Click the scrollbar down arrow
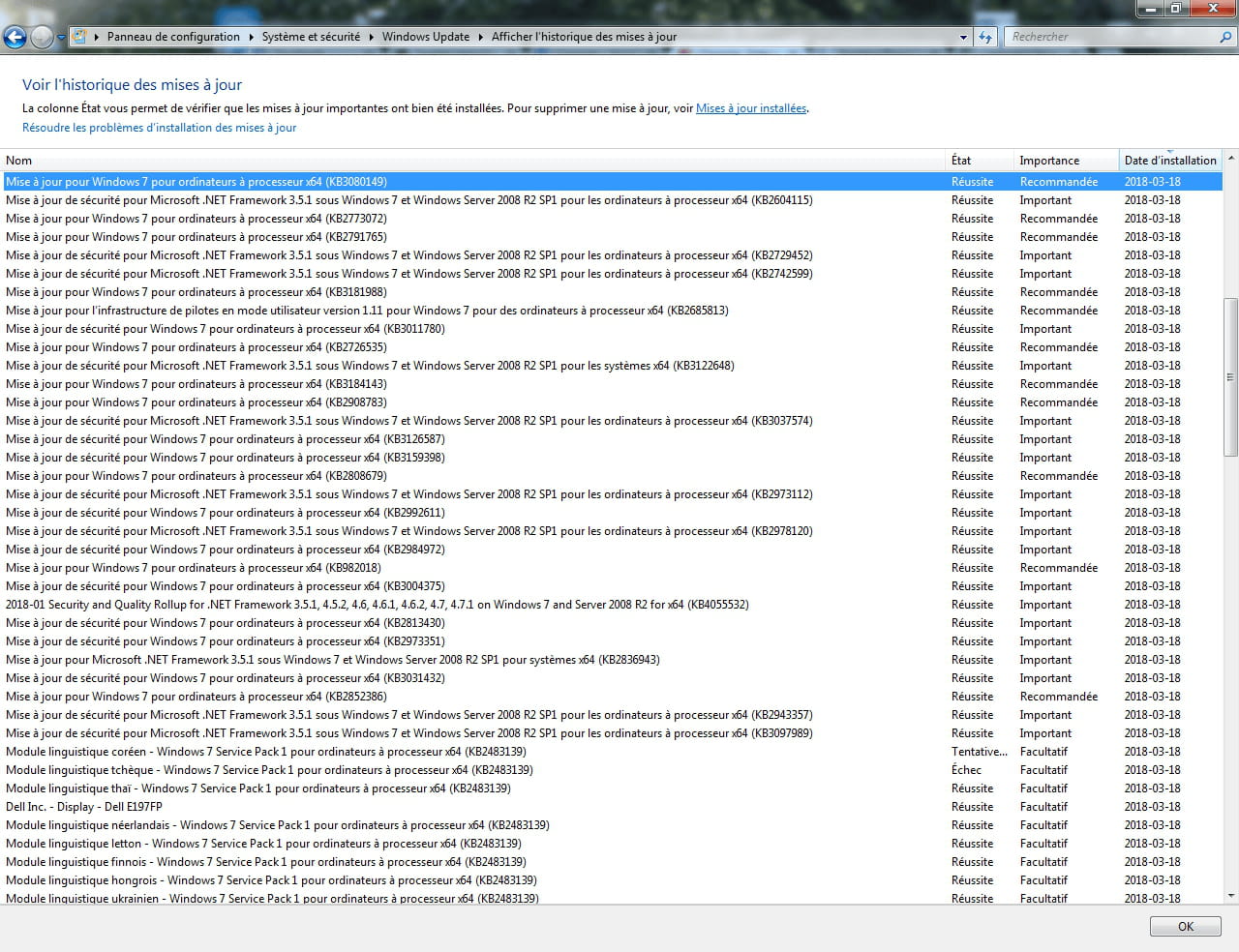This screenshot has height=952, width=1239. click(1230, 896)
